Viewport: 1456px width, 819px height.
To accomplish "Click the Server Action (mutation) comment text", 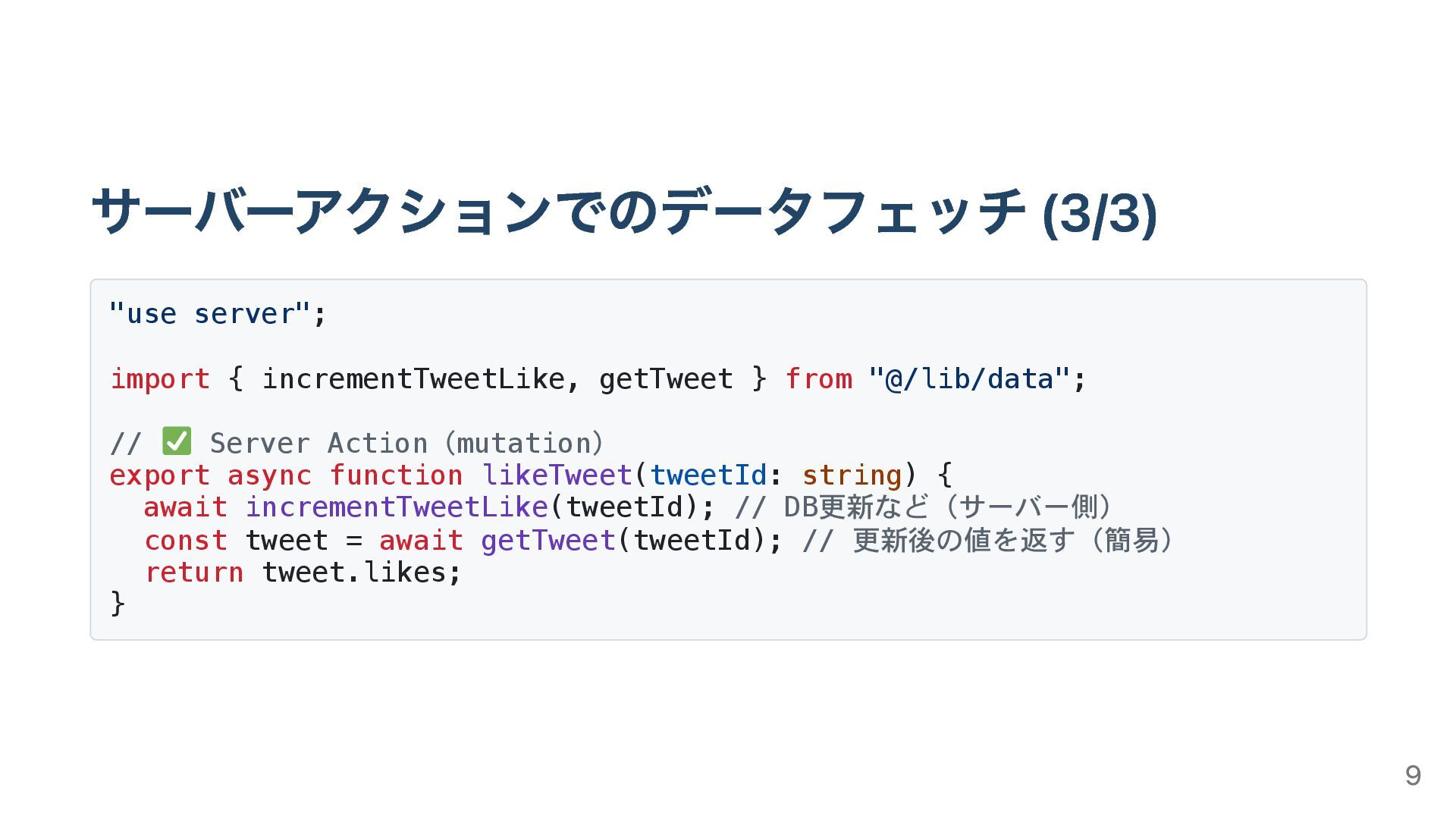I will click(x=406, y=444).
